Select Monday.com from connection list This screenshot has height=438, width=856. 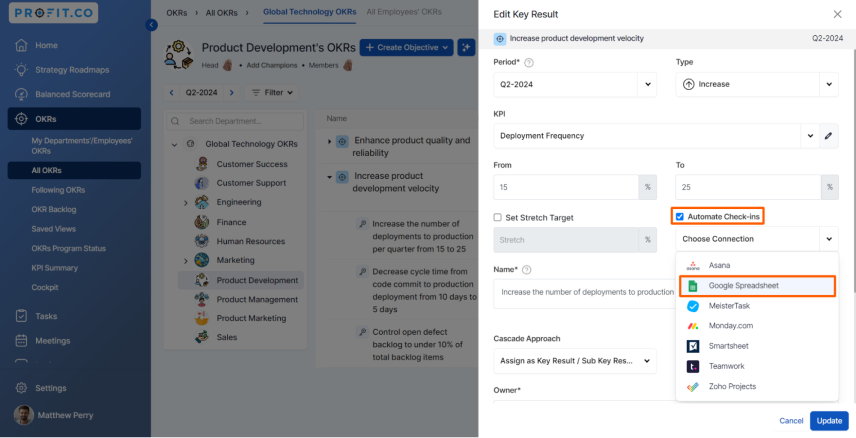757,326
